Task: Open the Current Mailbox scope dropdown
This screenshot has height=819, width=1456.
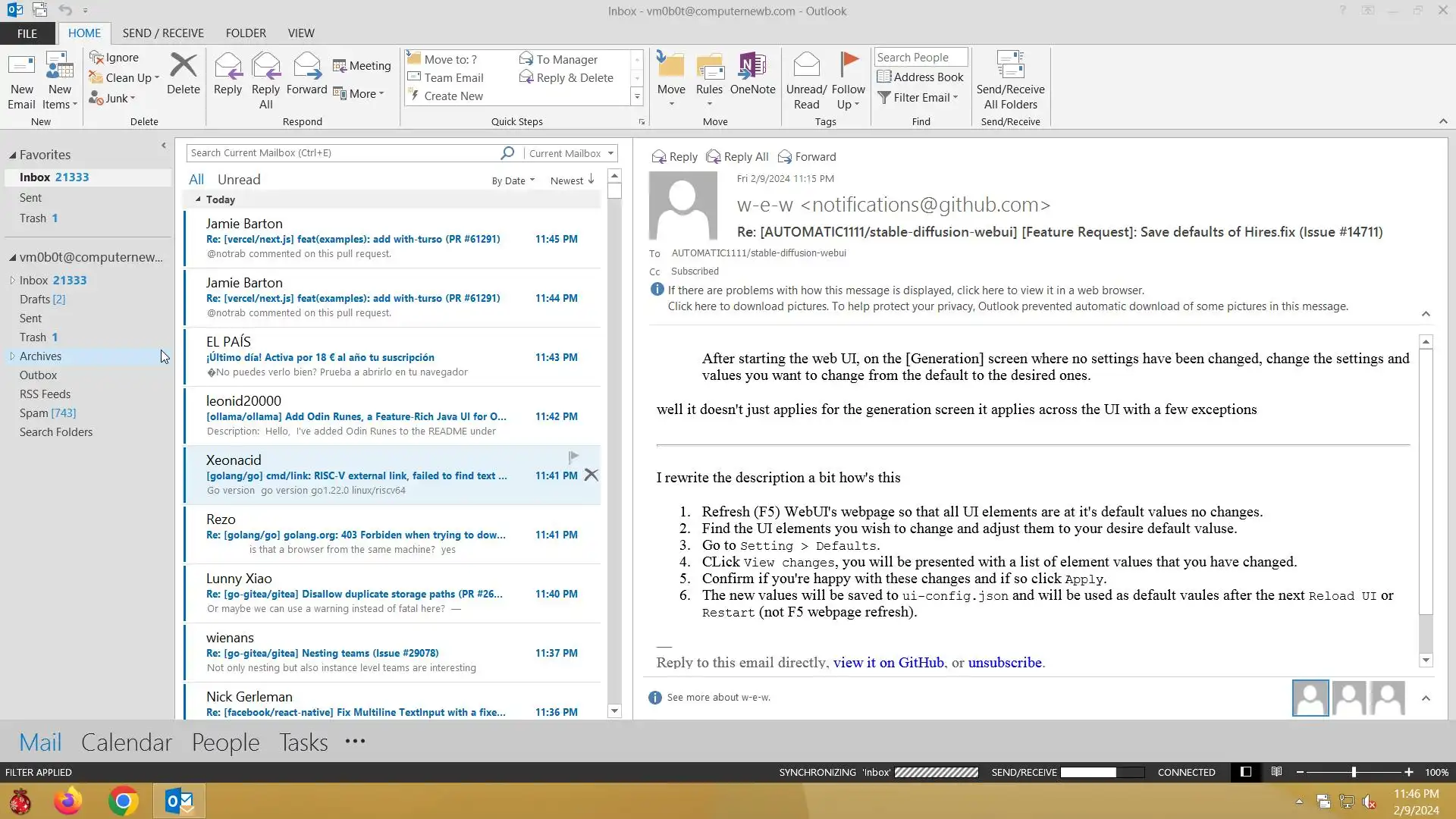Action: coord(571,153)
